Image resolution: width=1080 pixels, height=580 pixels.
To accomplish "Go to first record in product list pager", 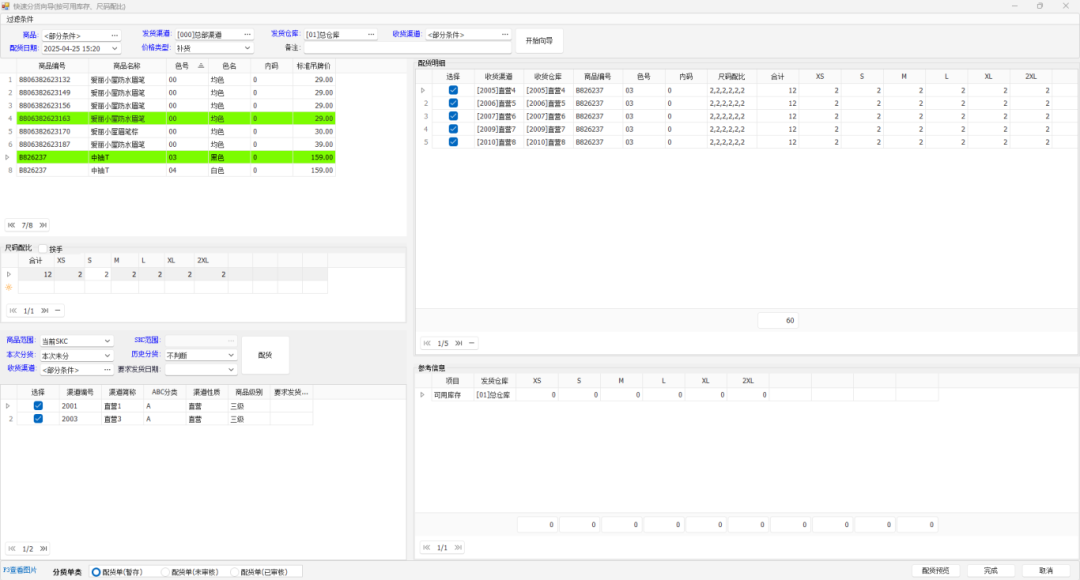I will [x=12, y=225].
